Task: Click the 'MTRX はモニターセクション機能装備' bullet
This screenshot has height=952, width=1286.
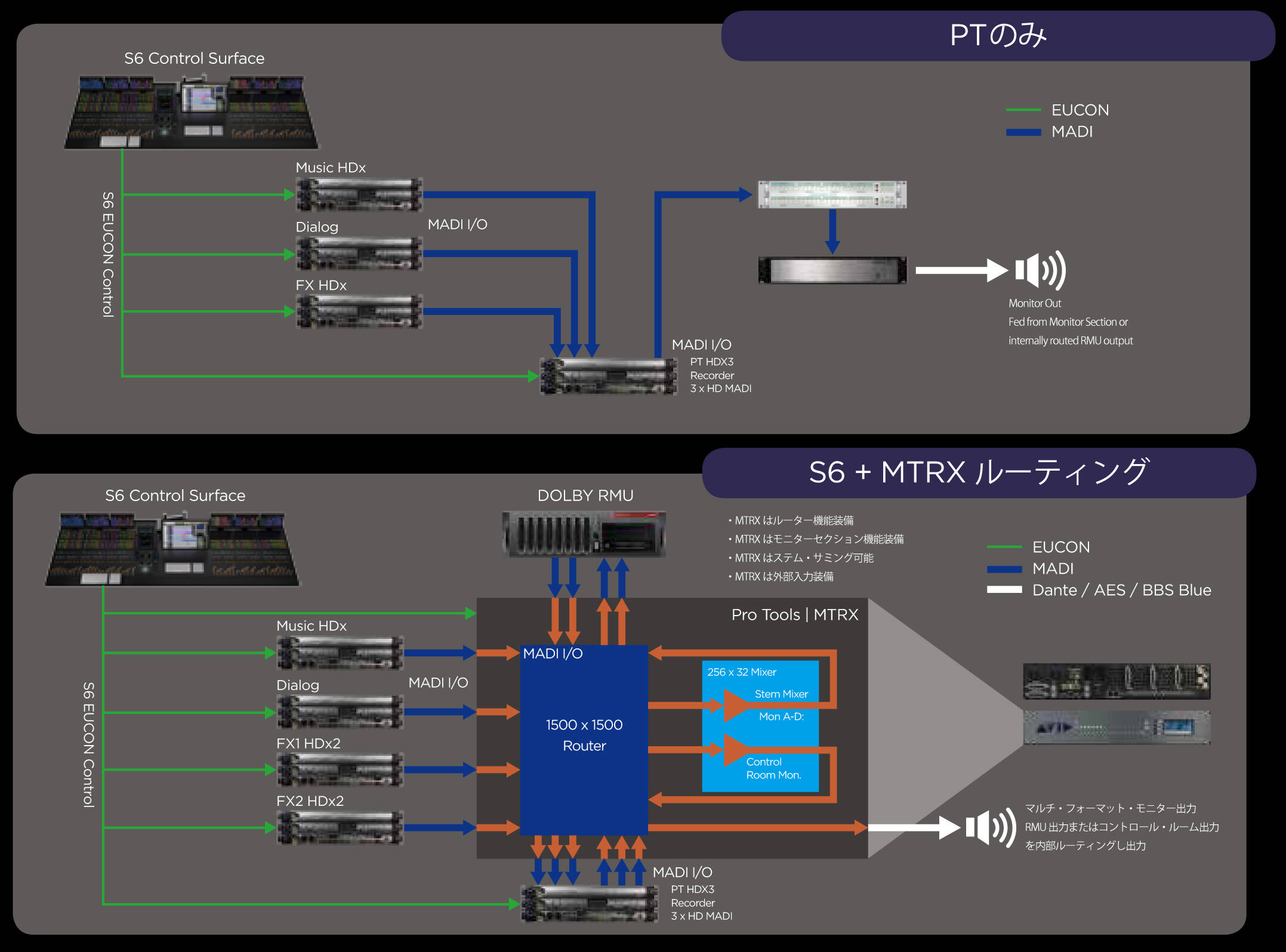Action: tap(815, 539)
